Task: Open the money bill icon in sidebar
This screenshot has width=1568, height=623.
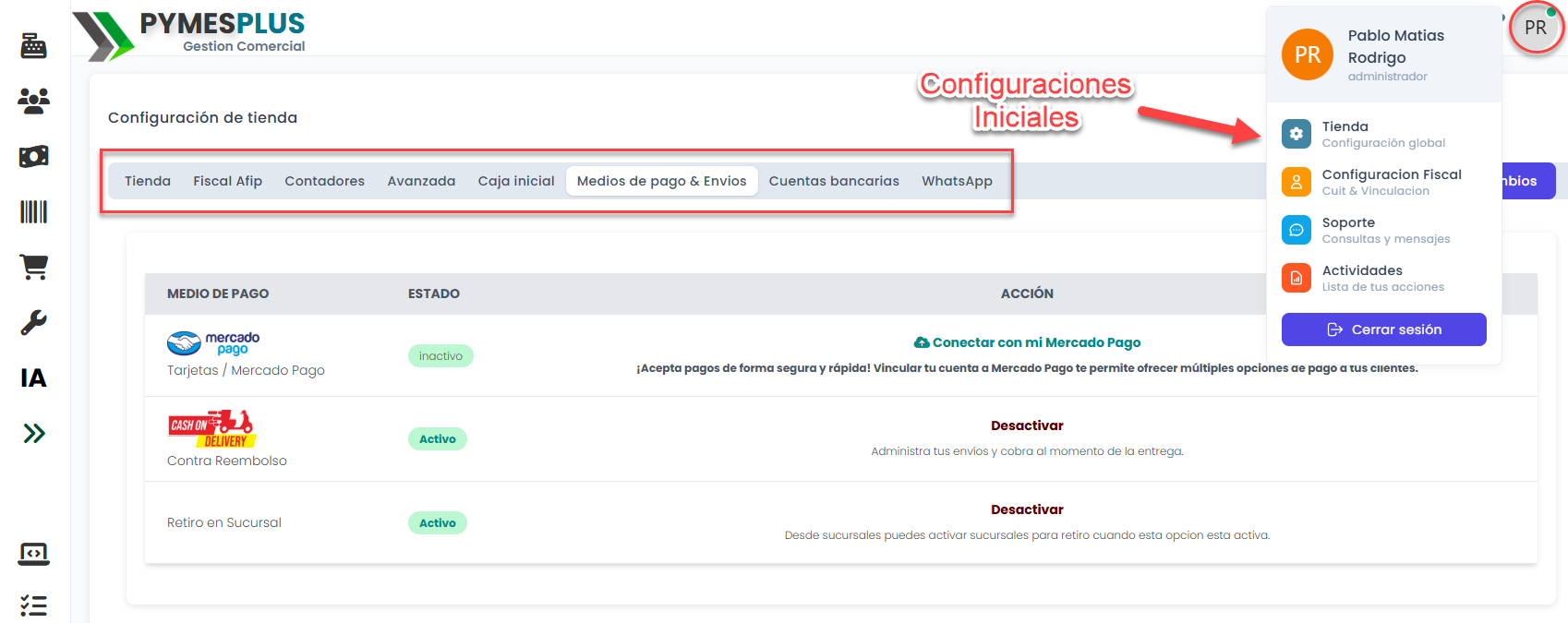Action: pyautogui.click(x=33, y=156)
